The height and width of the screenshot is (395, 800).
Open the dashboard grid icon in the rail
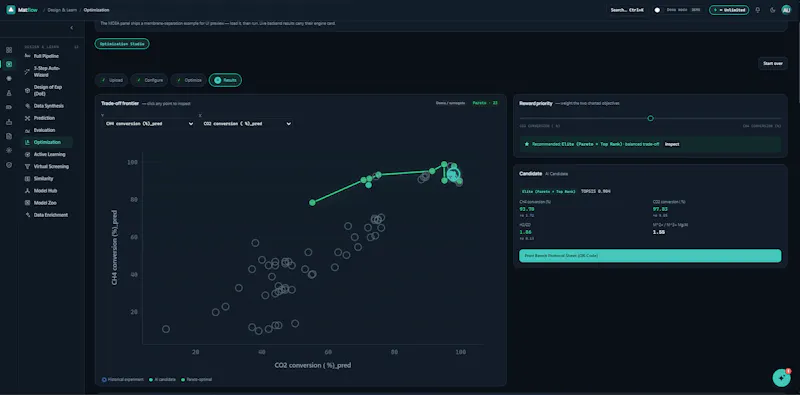(x=9, y=50)
